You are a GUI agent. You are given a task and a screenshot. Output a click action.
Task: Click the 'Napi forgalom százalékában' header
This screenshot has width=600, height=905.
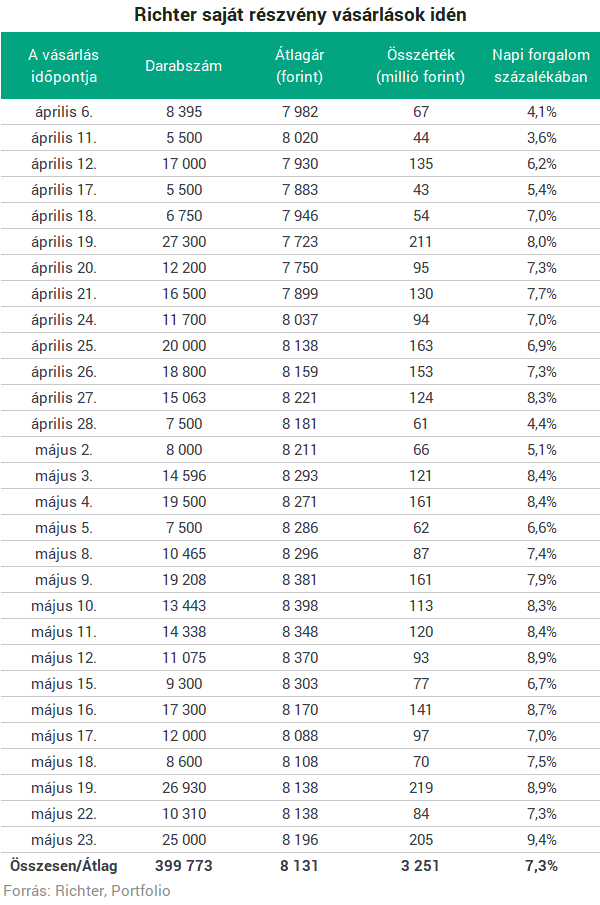tap(541, 65)
